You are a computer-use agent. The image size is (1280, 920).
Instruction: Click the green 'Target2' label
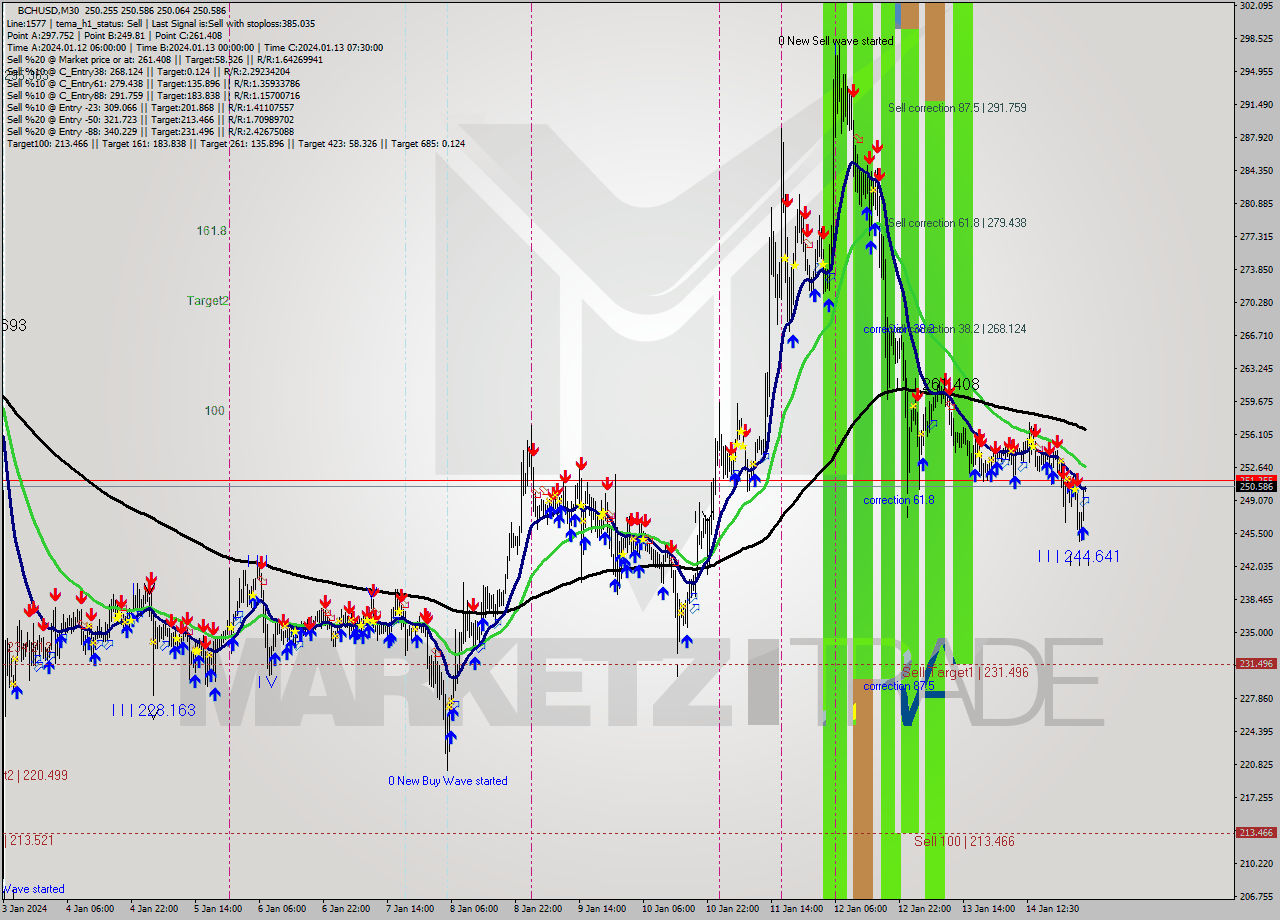207,300
